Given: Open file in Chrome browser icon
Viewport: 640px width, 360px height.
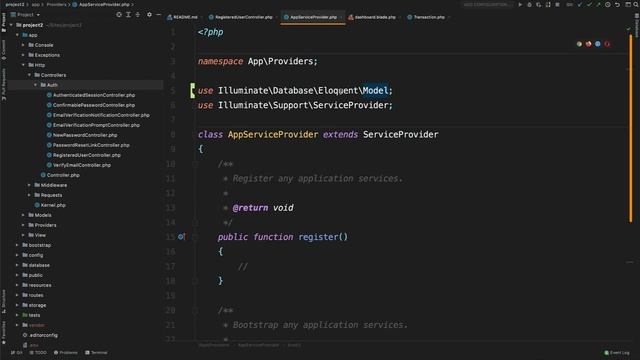Looking at the screenshot, I should point(579,44).
